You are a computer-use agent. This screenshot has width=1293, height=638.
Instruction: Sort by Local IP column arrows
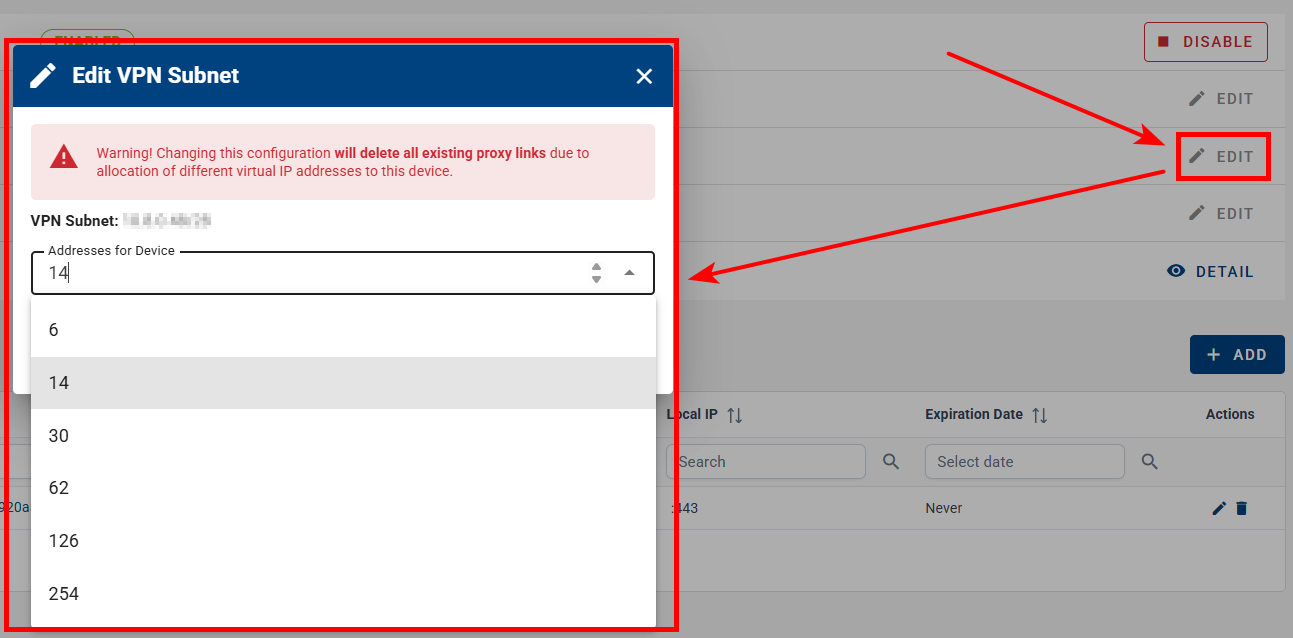[735, 415]
